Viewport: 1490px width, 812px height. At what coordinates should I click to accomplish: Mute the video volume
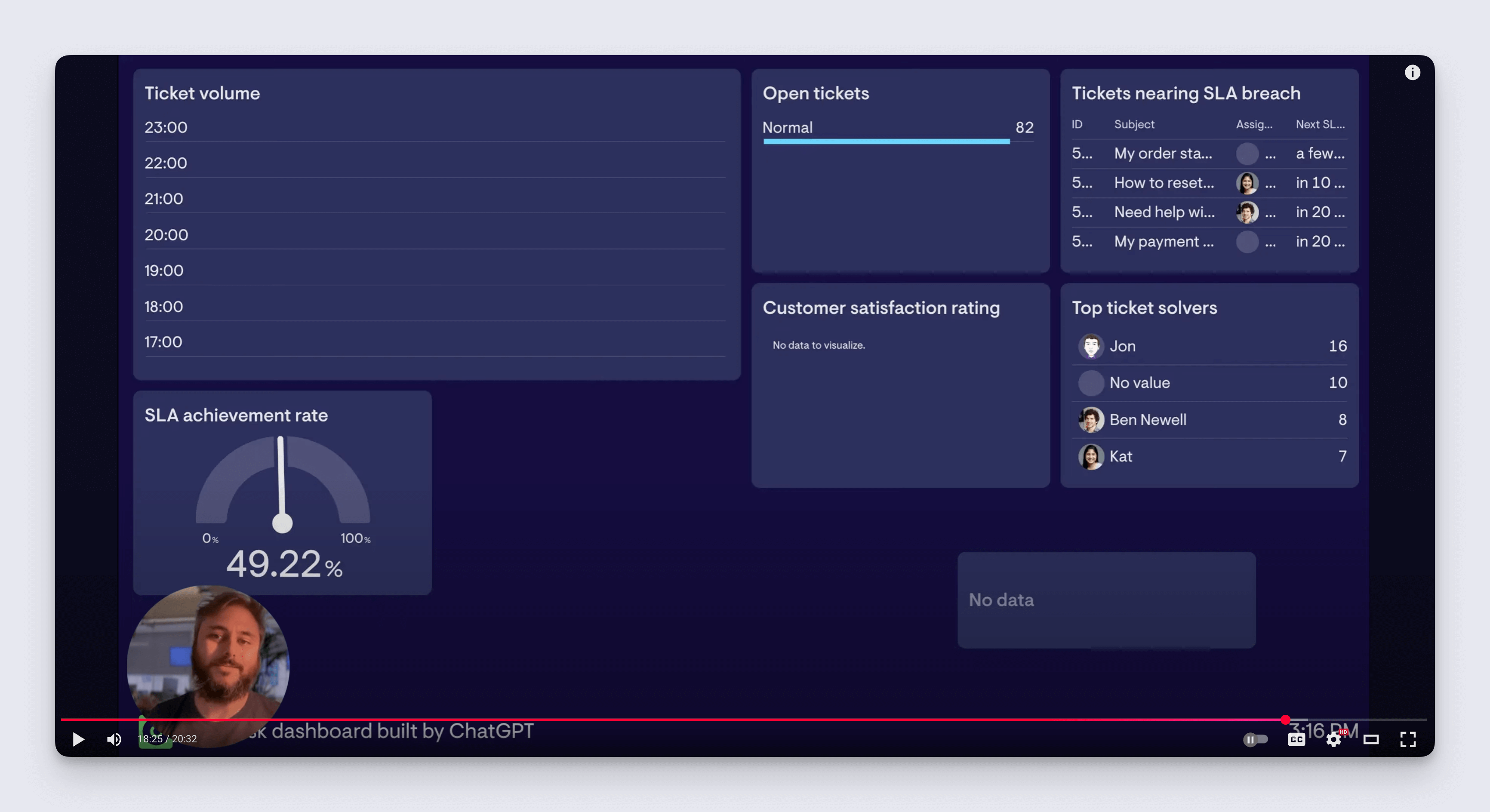(x=114, y=738)
